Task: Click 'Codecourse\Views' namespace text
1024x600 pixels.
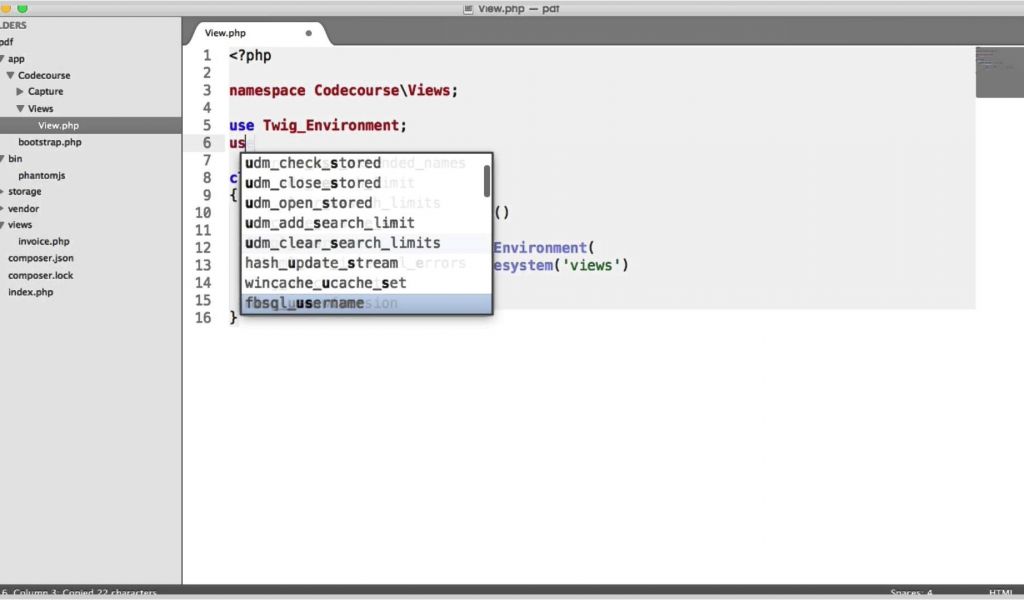Action: pos(382,91)
